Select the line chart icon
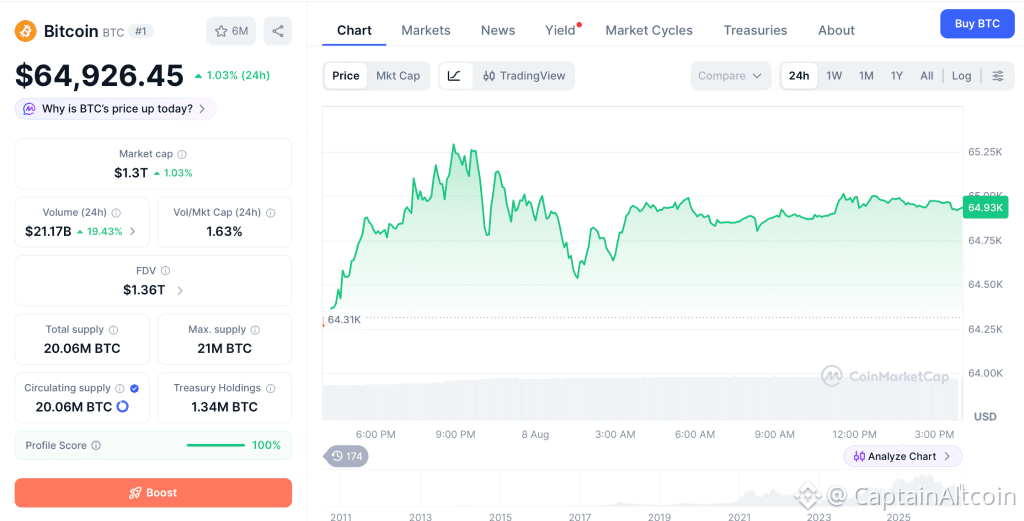 click(x=455, y=76)
